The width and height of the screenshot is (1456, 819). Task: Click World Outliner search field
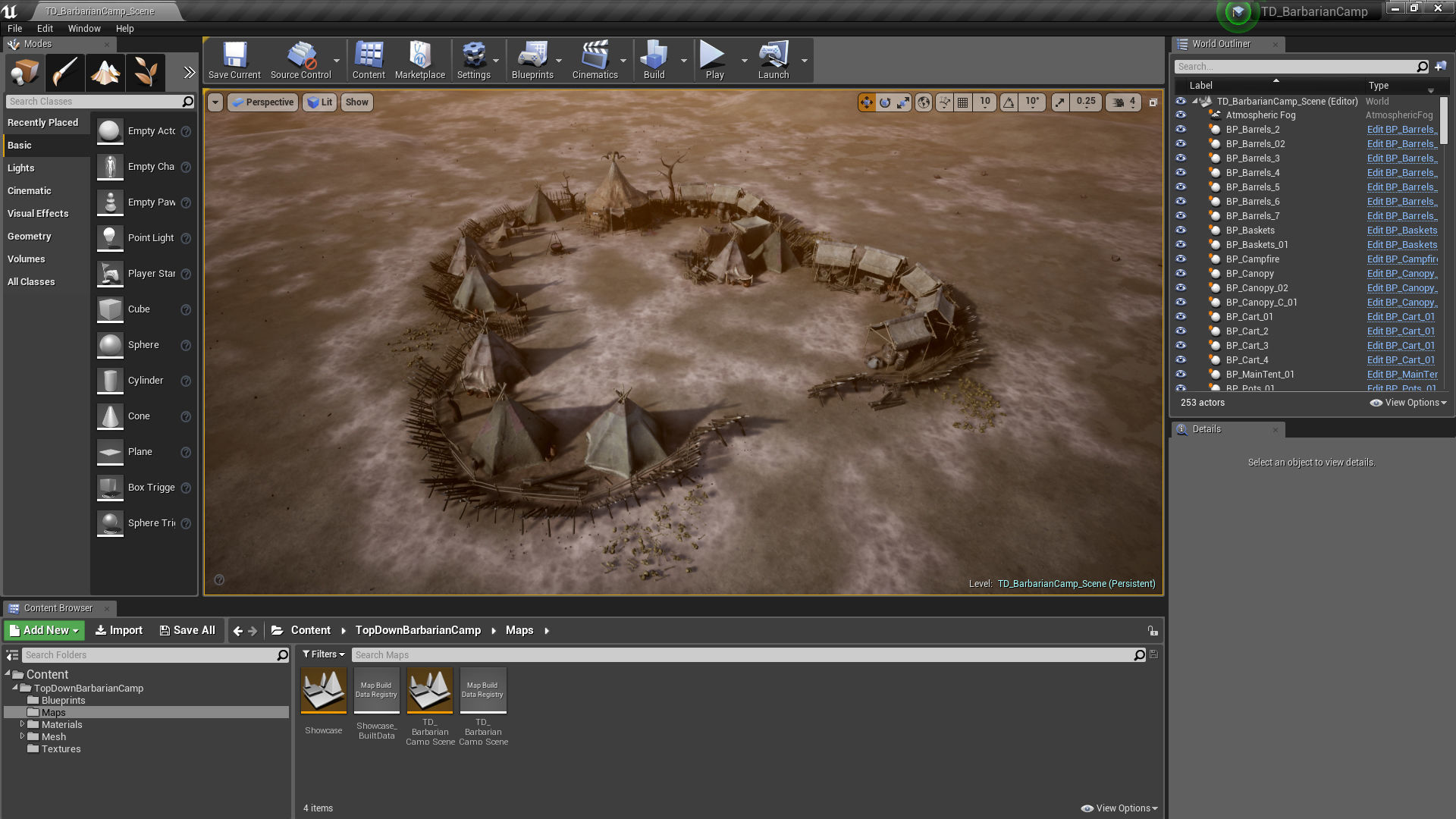(x=1295, y=67)
